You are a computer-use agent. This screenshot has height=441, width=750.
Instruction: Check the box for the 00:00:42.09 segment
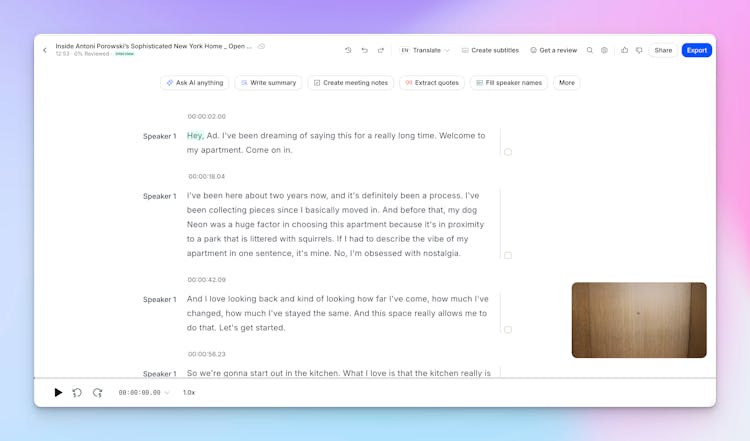coord(508,330)
